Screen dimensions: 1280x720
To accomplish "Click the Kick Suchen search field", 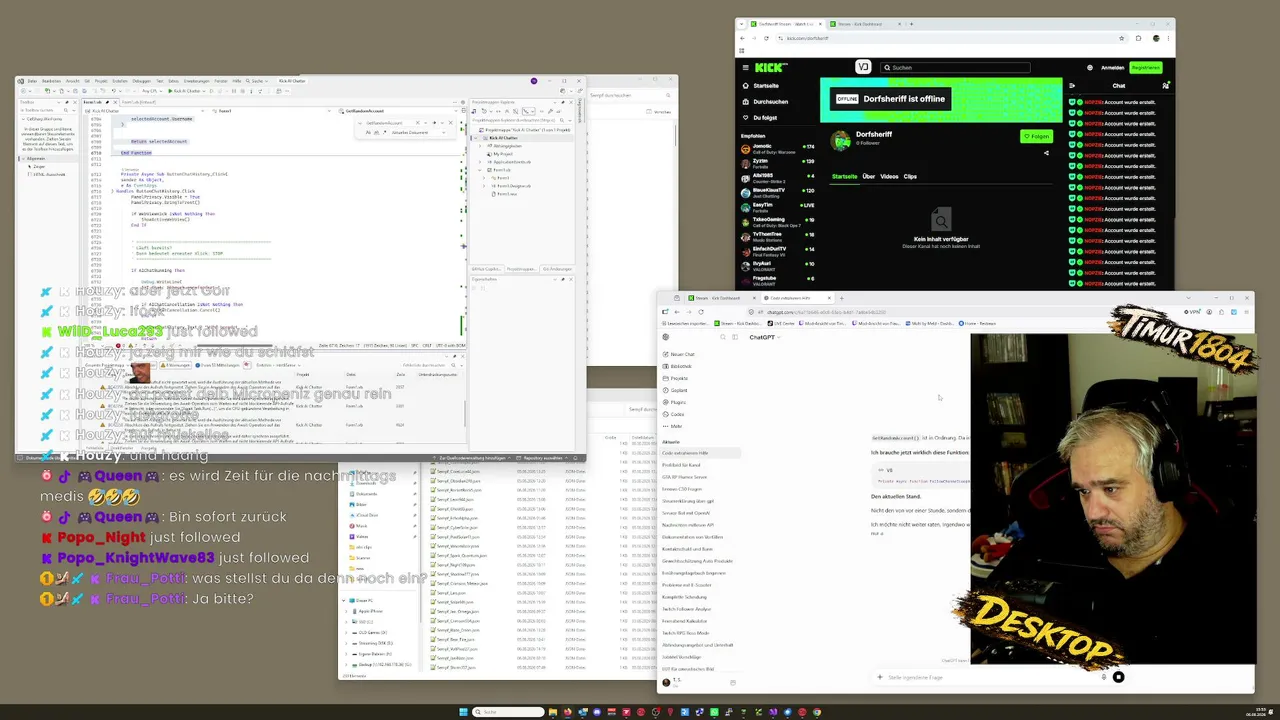I will (x=955, y=67).
